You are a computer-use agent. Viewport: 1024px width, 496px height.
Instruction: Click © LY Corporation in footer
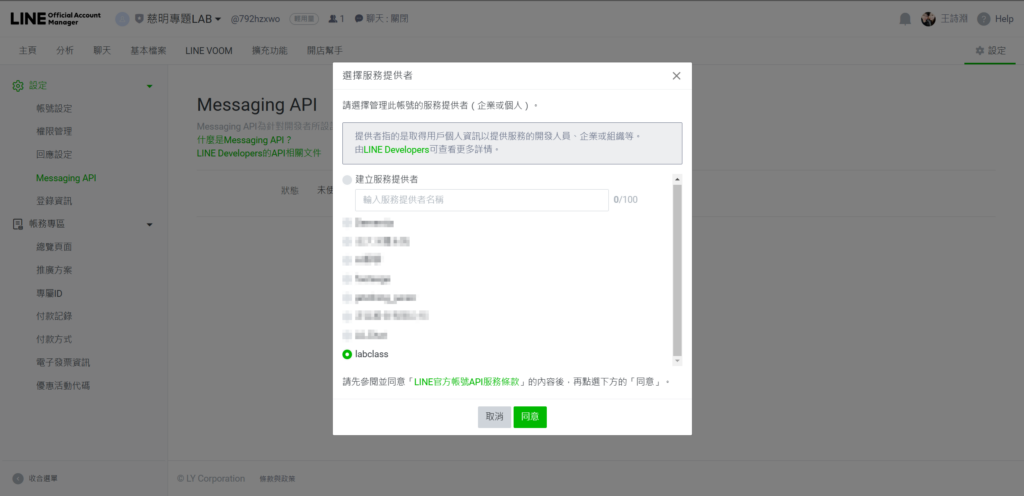pyautogui.click(x=211, y=479)
